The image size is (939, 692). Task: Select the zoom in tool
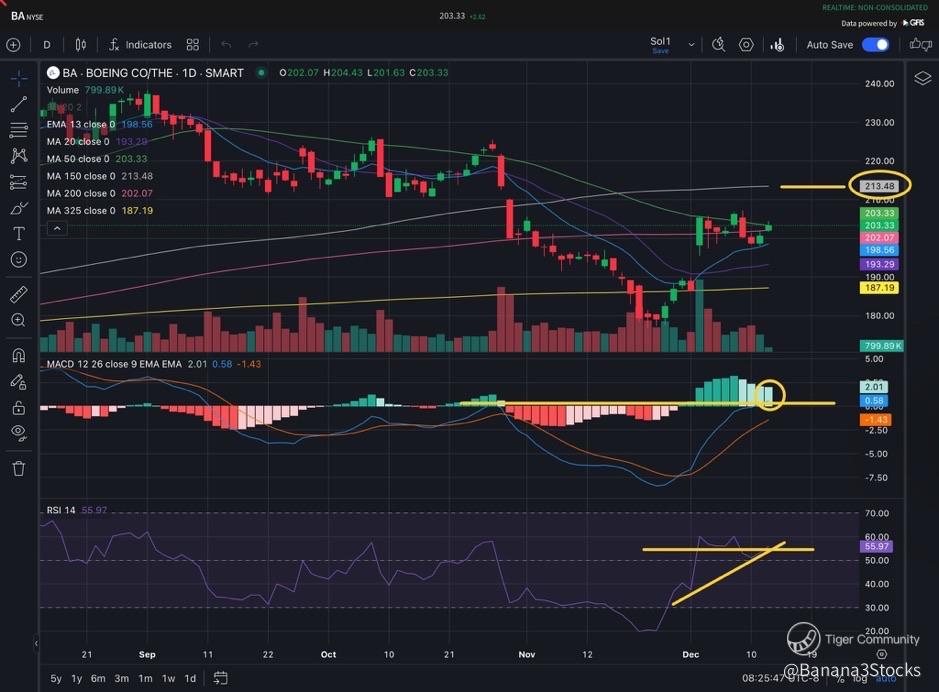click(x=19, y=320)
